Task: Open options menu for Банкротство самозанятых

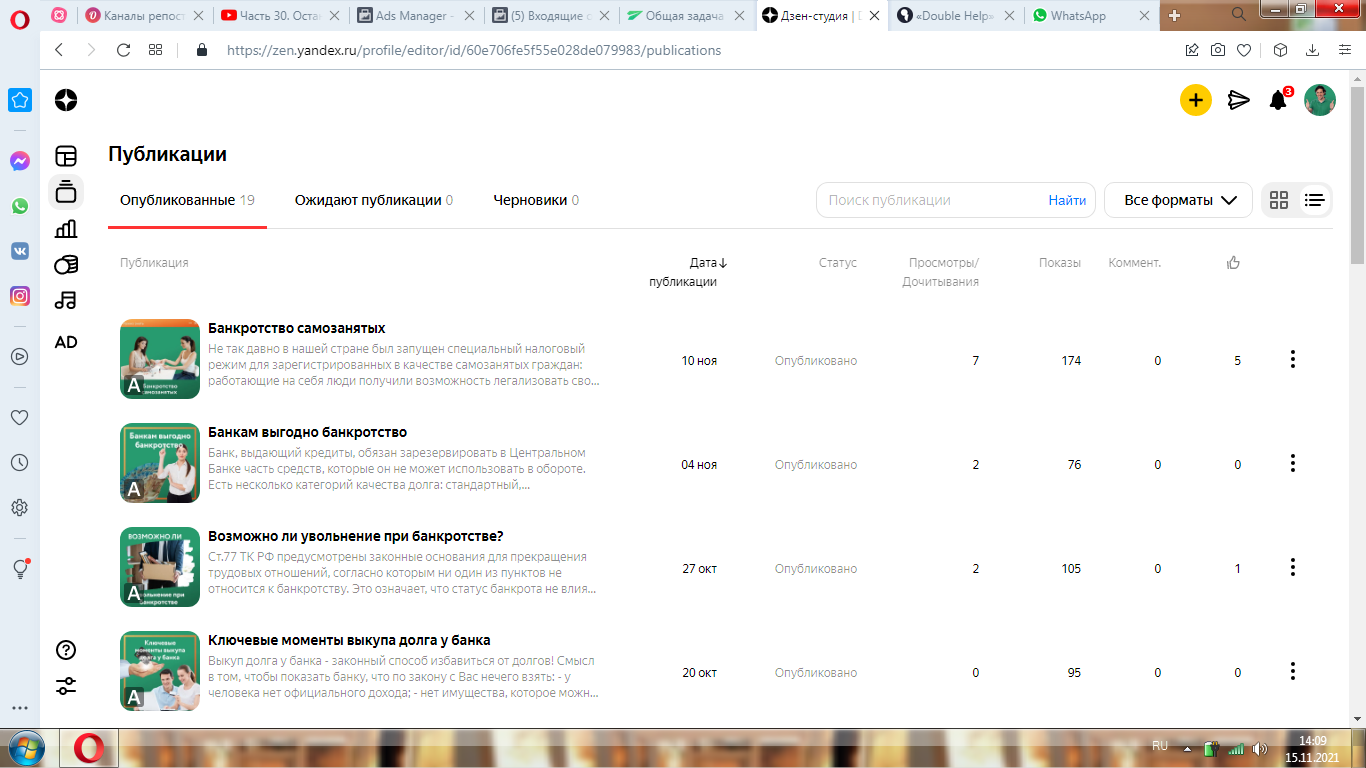Action: point(1292,359)
